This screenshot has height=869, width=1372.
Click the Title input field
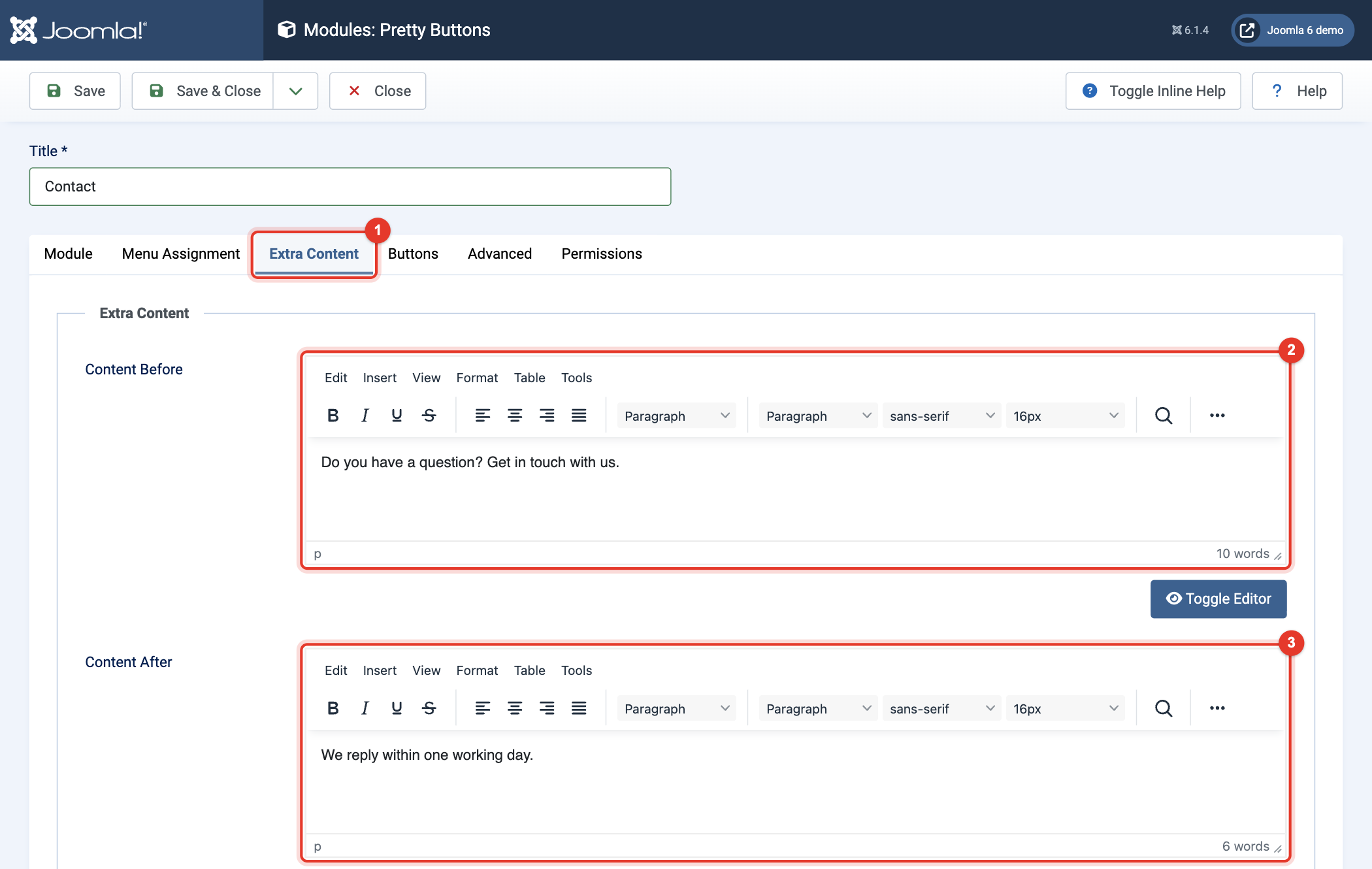(350, 187)
